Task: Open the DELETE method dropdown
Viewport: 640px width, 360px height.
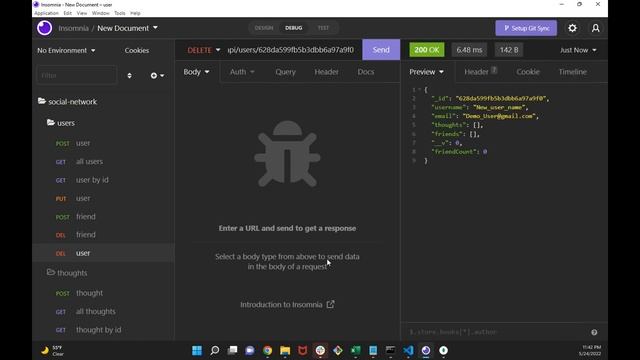Action: [204, 50]
